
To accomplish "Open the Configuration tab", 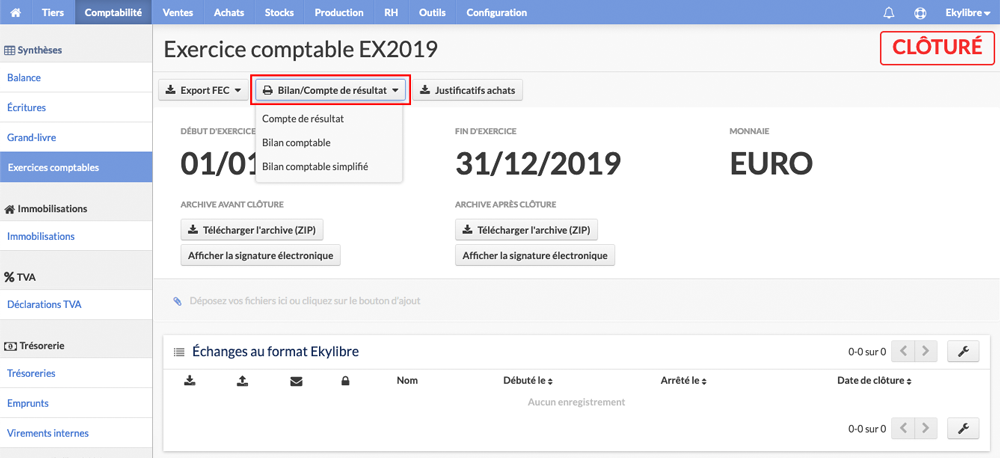I will 497,12.
